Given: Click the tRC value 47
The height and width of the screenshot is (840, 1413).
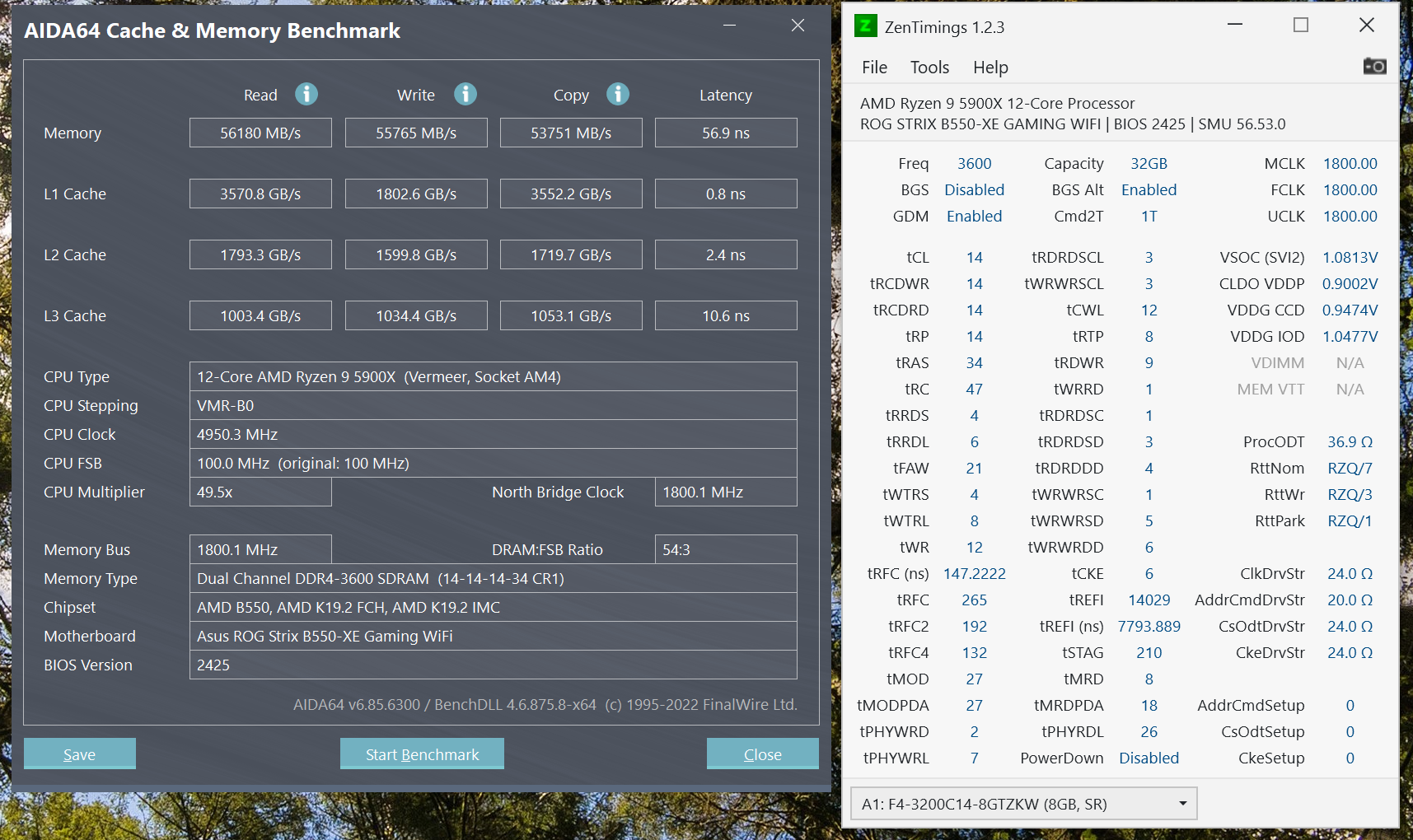Looking at the screenshot, I should [x=974, y=390].
